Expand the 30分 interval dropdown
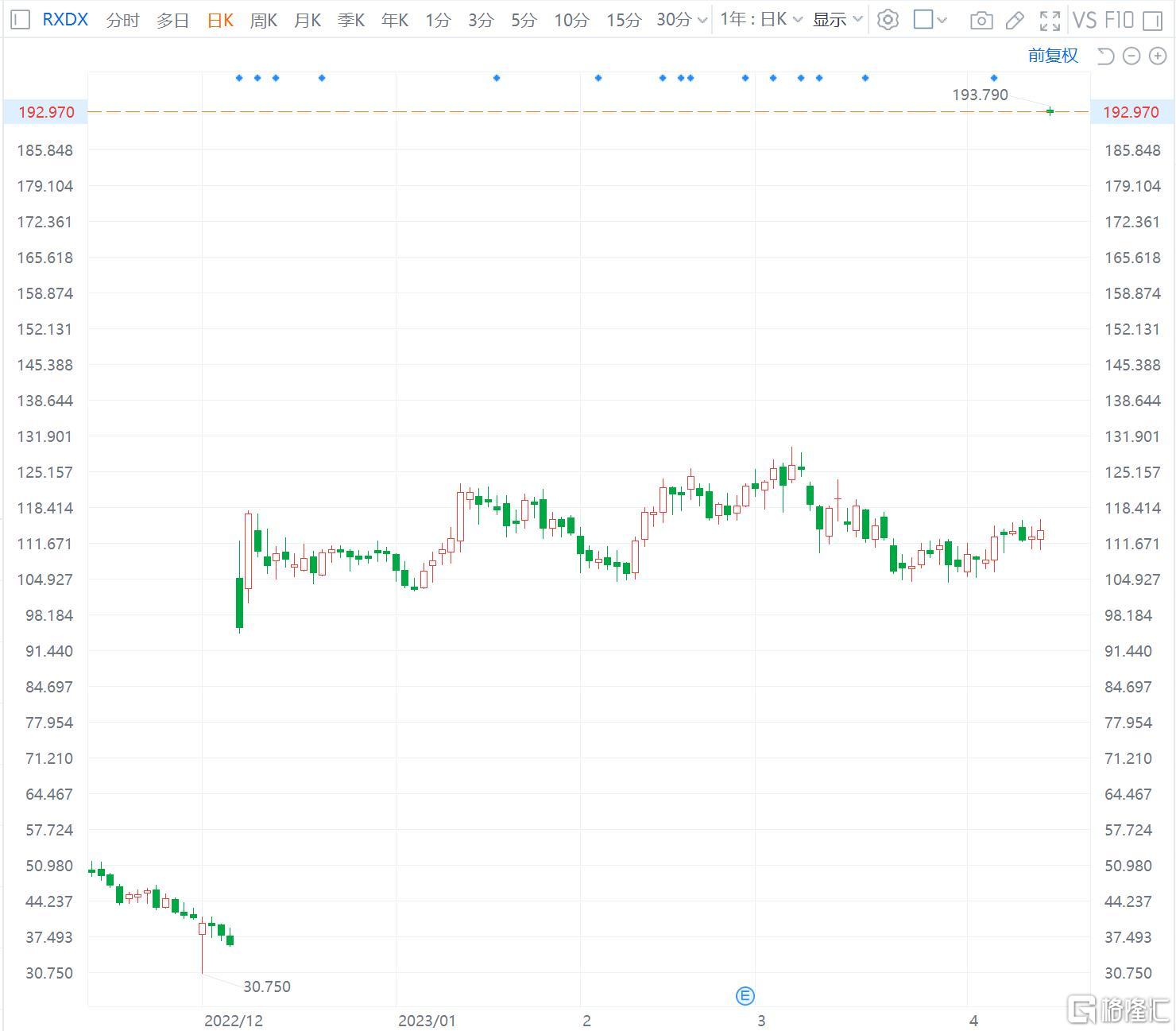This screenshot has width=1176, height=1031. (x=679, y=20)
